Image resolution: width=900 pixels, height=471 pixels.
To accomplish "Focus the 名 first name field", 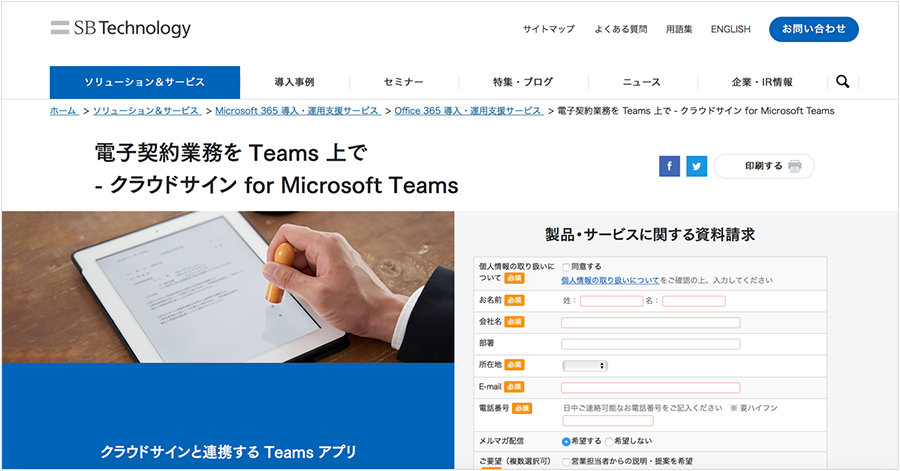I will point(693,301).
